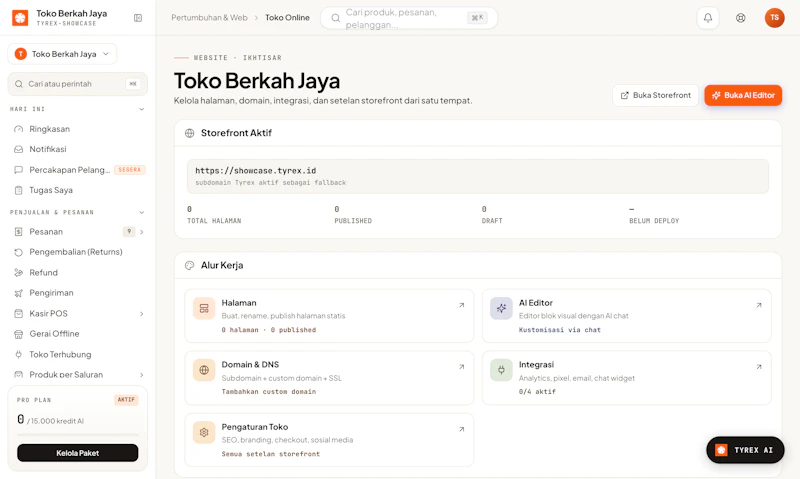Viewport: 800px width, 479px height.
Task: Open external arrow on Domain & DNS card
Action: 461,367
